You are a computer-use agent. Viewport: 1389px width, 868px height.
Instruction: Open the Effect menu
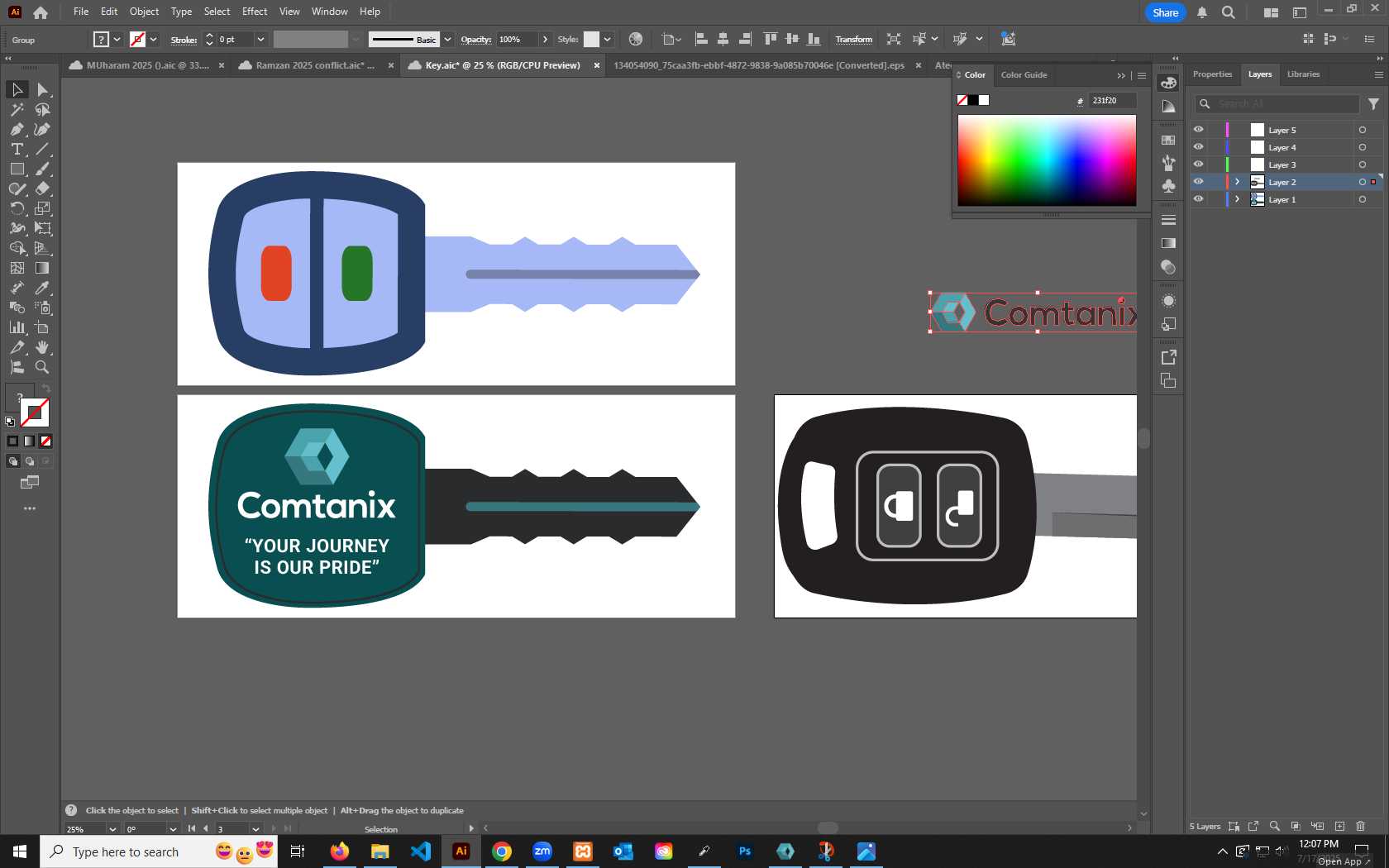pos(255,12)
